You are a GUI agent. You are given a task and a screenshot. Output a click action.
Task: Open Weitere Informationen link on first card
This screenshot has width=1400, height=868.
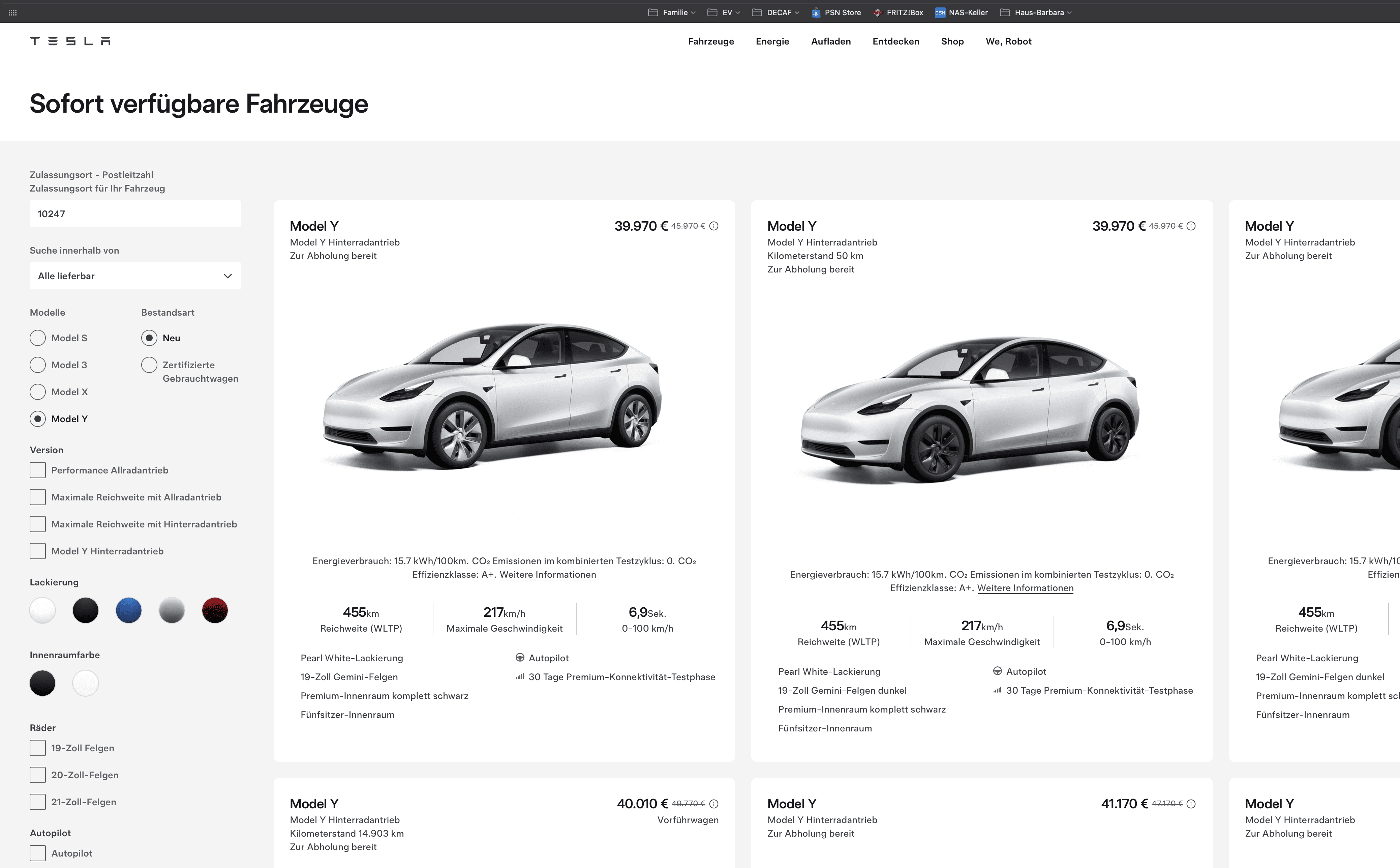[x=547, y=575]
